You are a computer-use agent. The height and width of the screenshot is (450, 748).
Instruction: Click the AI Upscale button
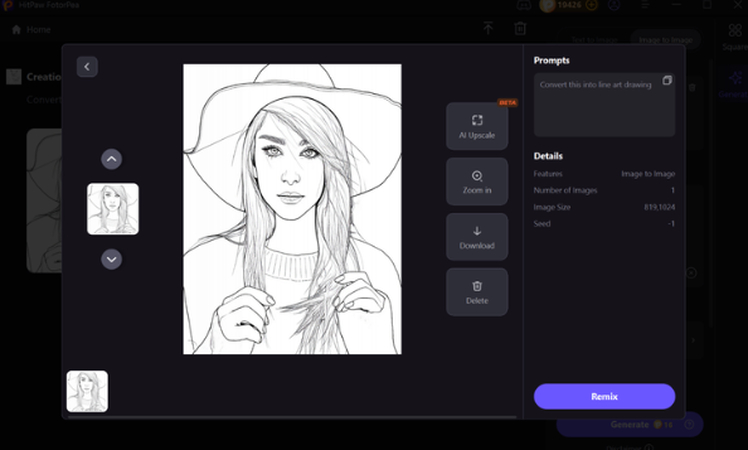[x=477, y=126]
